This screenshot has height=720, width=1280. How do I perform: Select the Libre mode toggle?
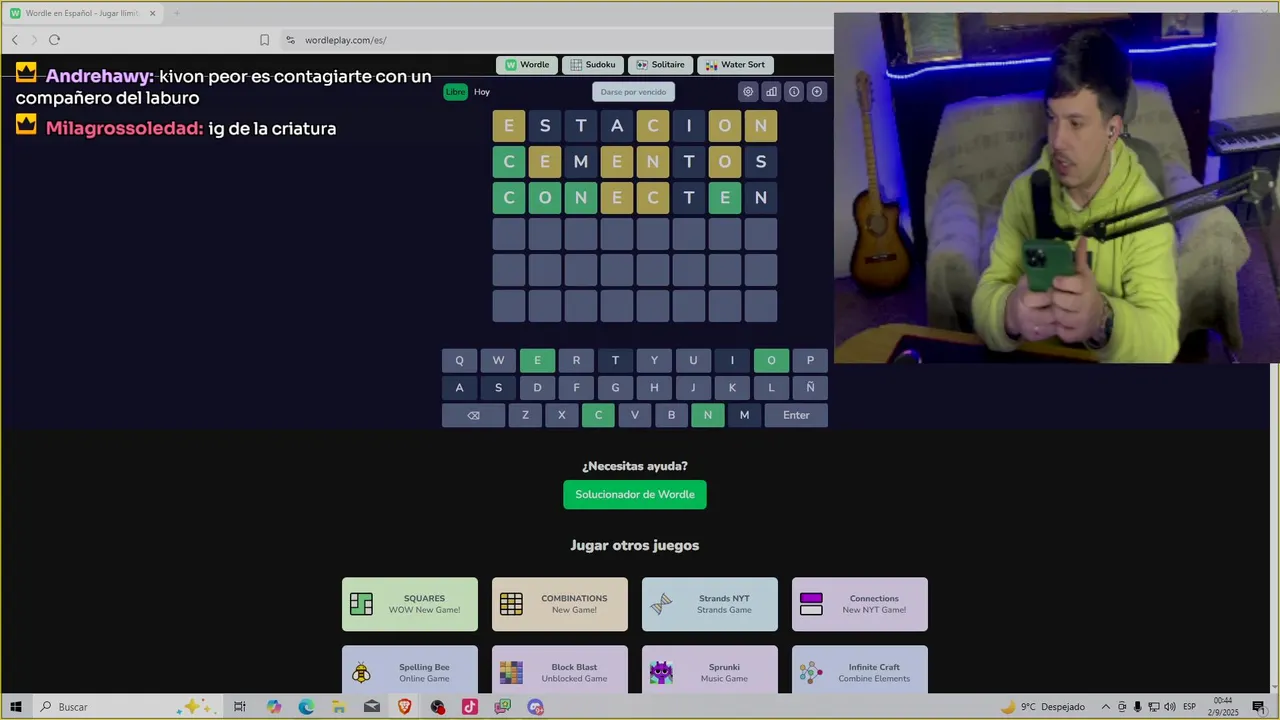[x=455, y=92]
